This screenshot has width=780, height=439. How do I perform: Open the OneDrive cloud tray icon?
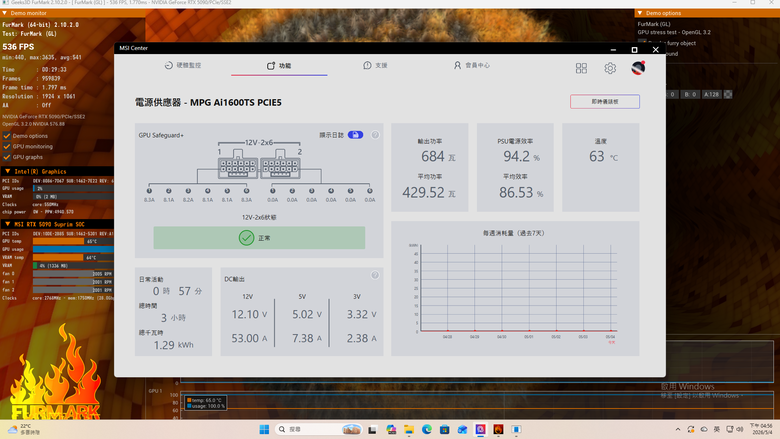click(704, 430)
